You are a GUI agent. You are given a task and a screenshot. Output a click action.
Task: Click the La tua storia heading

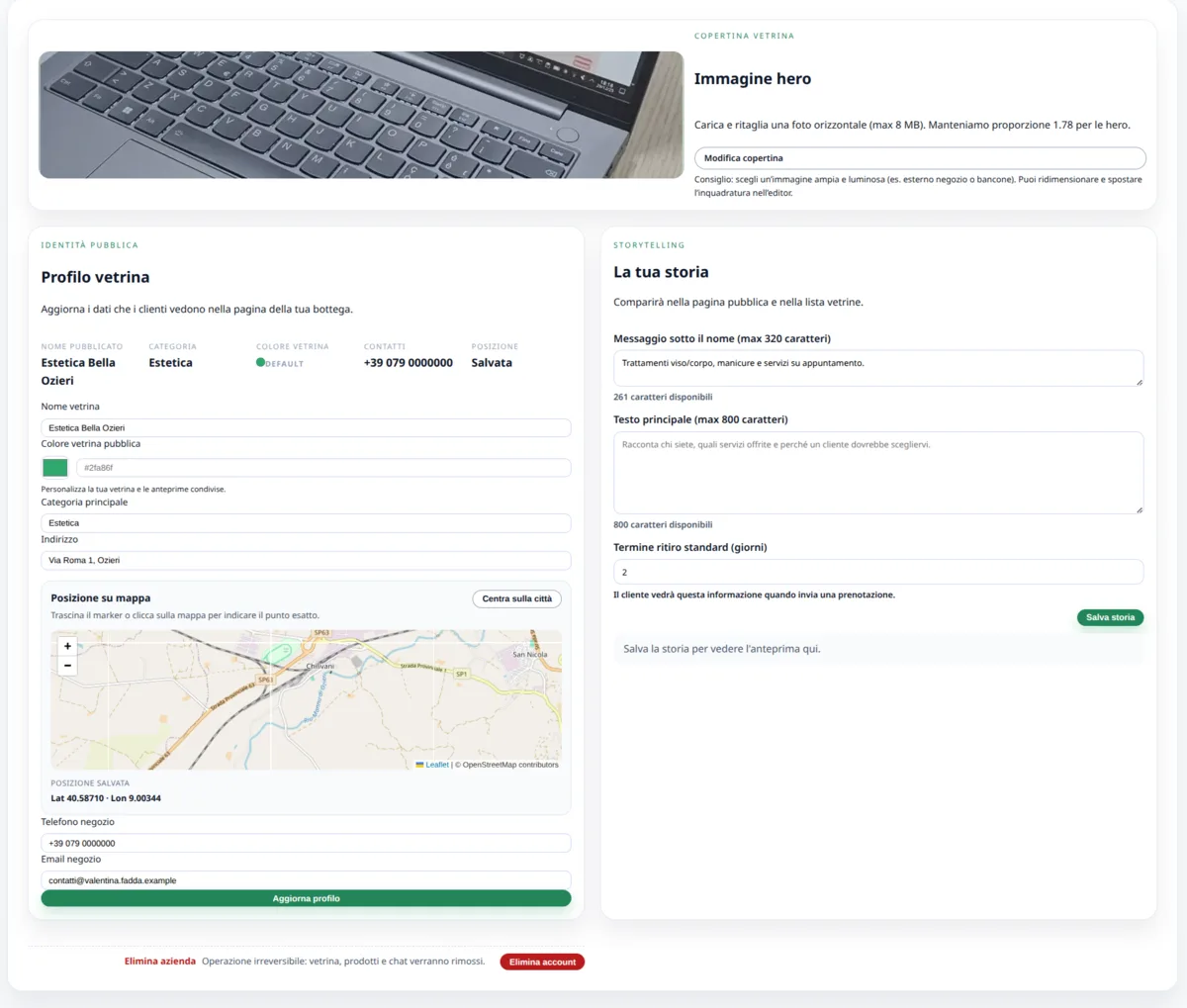661,272
